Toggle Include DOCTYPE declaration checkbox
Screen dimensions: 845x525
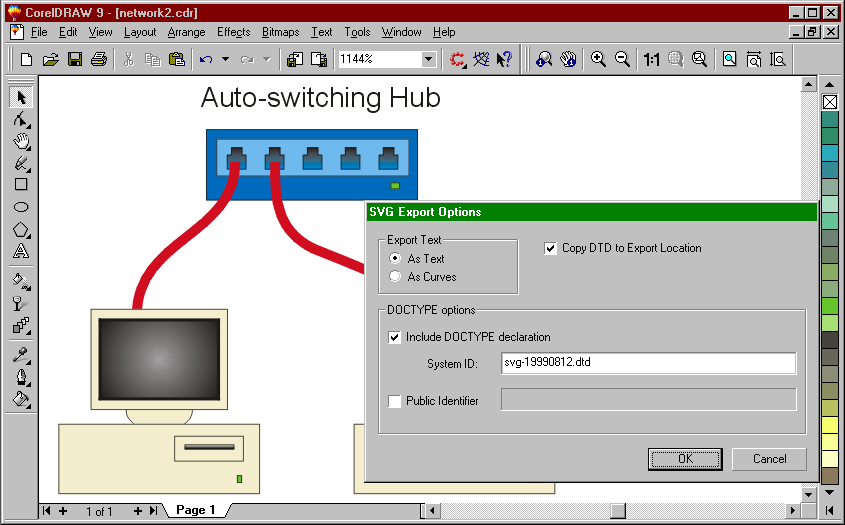[395, 338]
